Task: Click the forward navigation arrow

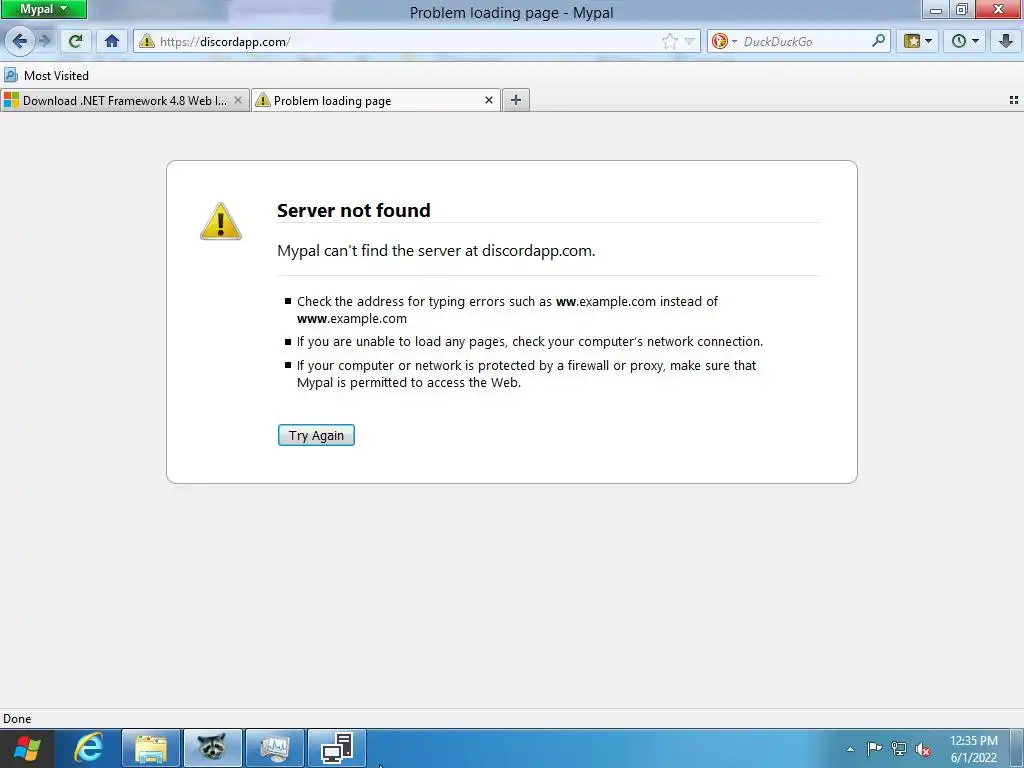Action: point(45,41)
